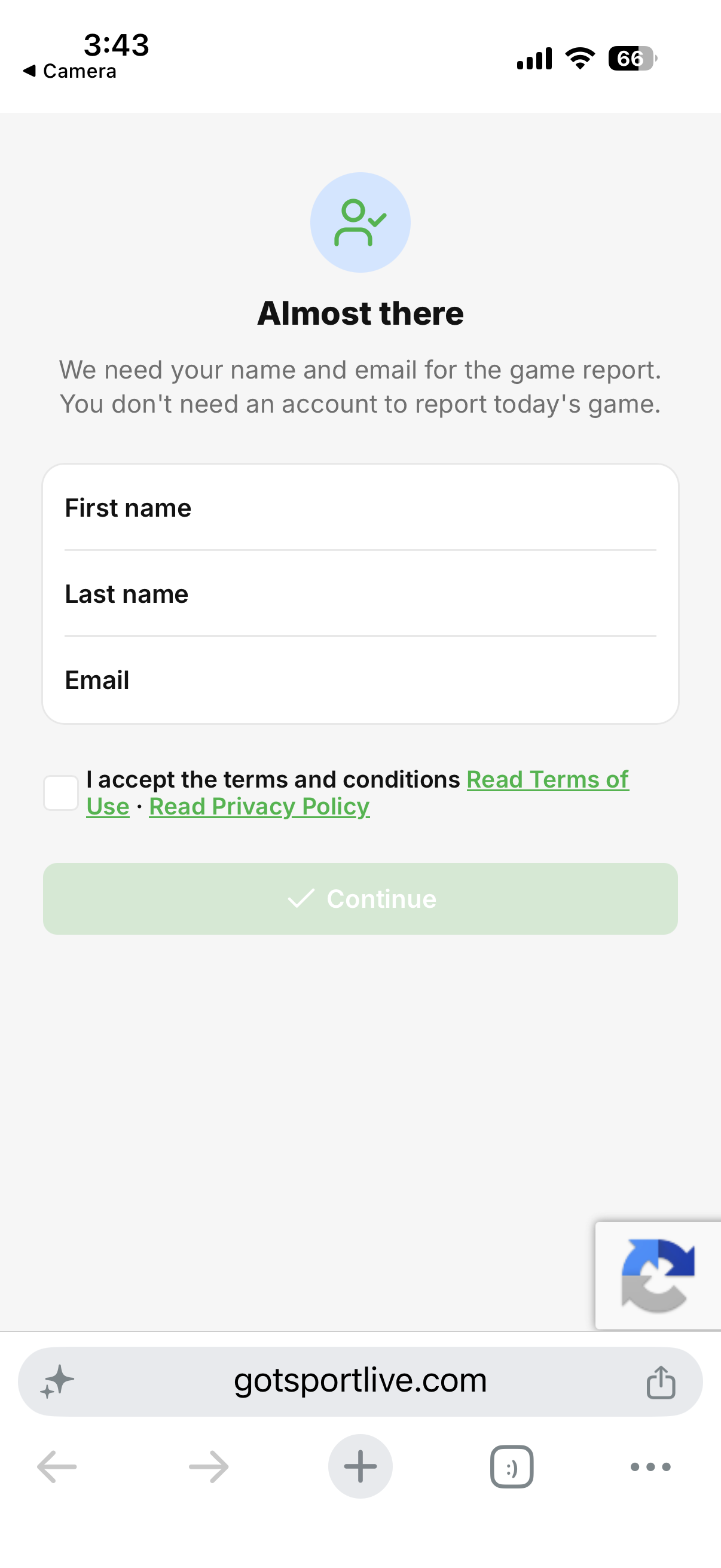Tap the browser back arrow
721x1568 pixels.
(57, 1467)
